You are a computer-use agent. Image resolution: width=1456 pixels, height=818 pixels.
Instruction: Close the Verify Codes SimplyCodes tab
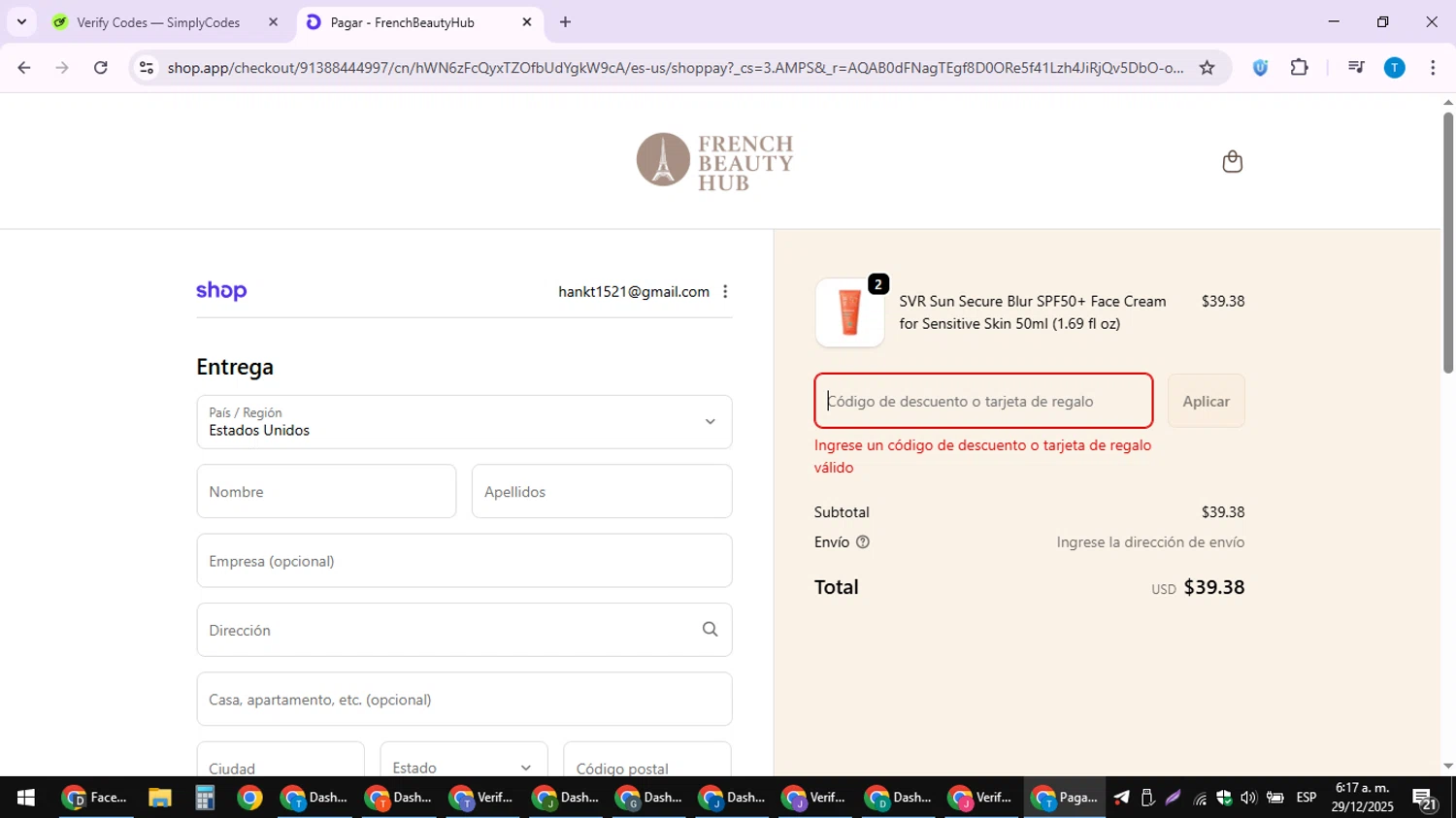[x=273, y=22]
